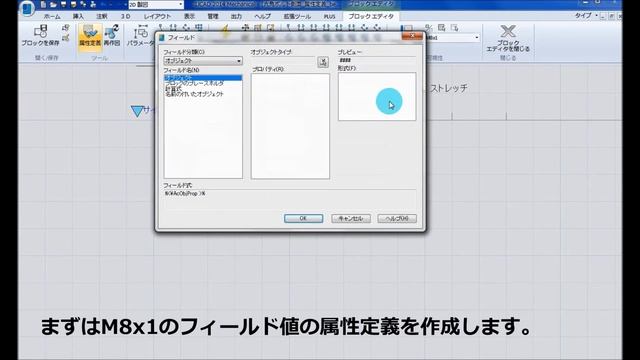Click the Close Block Editor X icon
Image resolution: width=640 pixels, height=360 pixels.
(508, 31)
